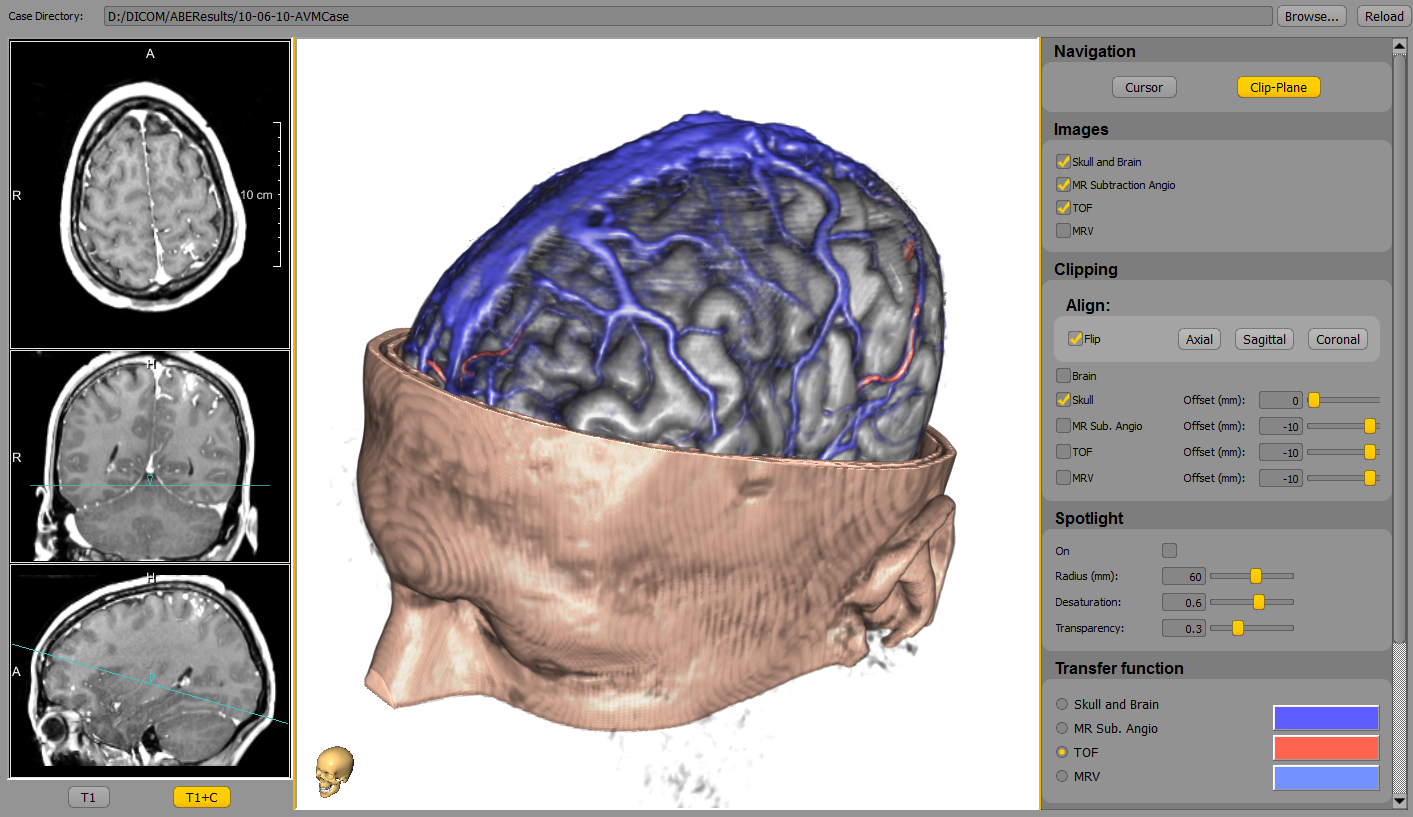The width and height of the screenshot is (1413, 817).
Task: Open the red TOF color swatch
Action: click(x=1325, y=748)
